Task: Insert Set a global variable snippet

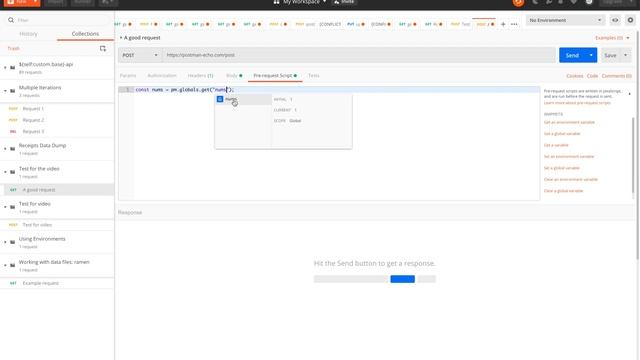Action: (x=562, y=168)
